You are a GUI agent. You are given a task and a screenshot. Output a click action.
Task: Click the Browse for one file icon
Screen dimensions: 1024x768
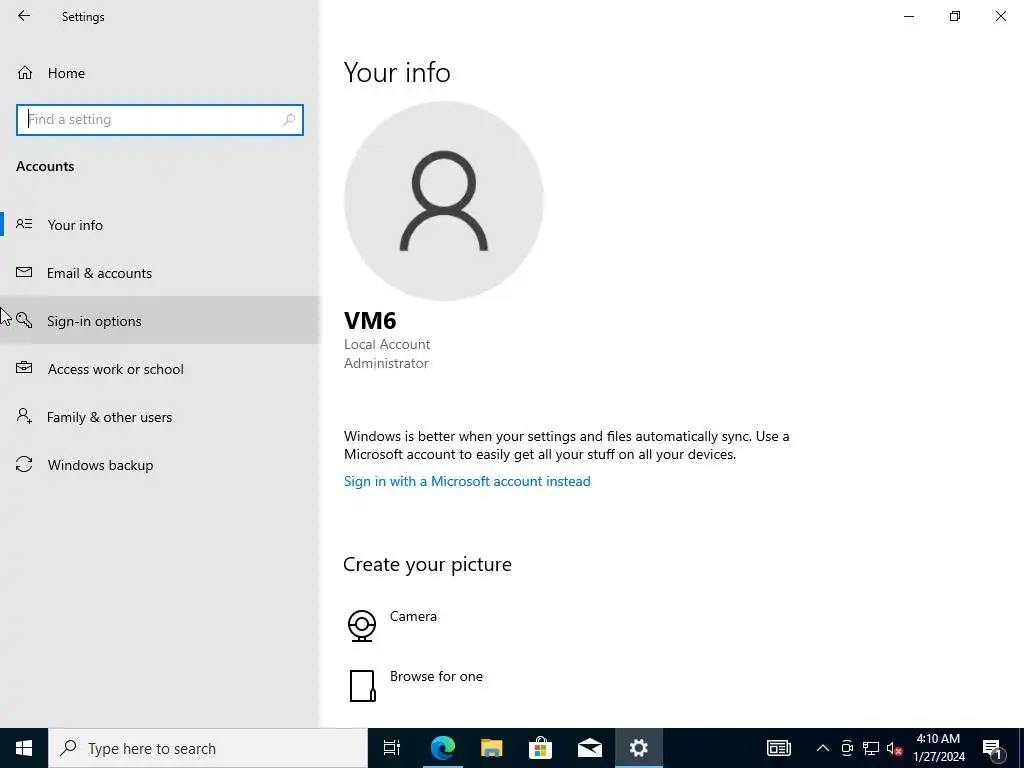coord(362,686)
